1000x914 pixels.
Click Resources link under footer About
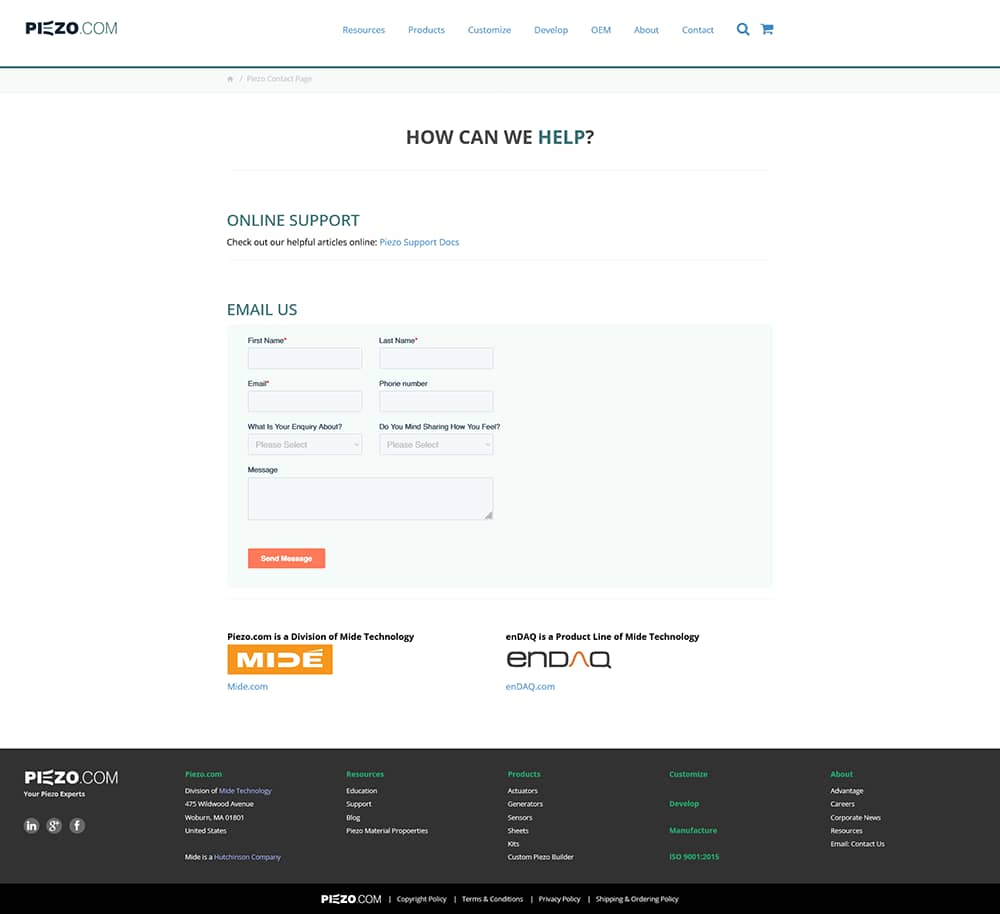[846, 831]
